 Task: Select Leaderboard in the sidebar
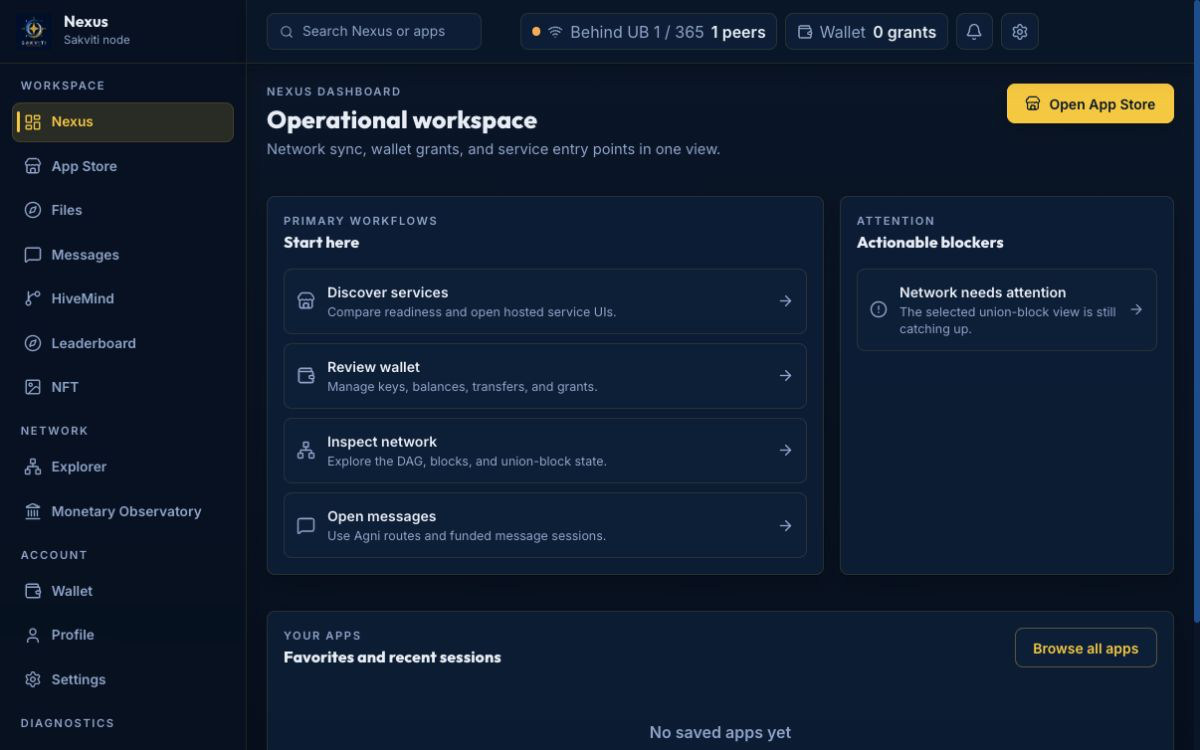coord(123,343)
